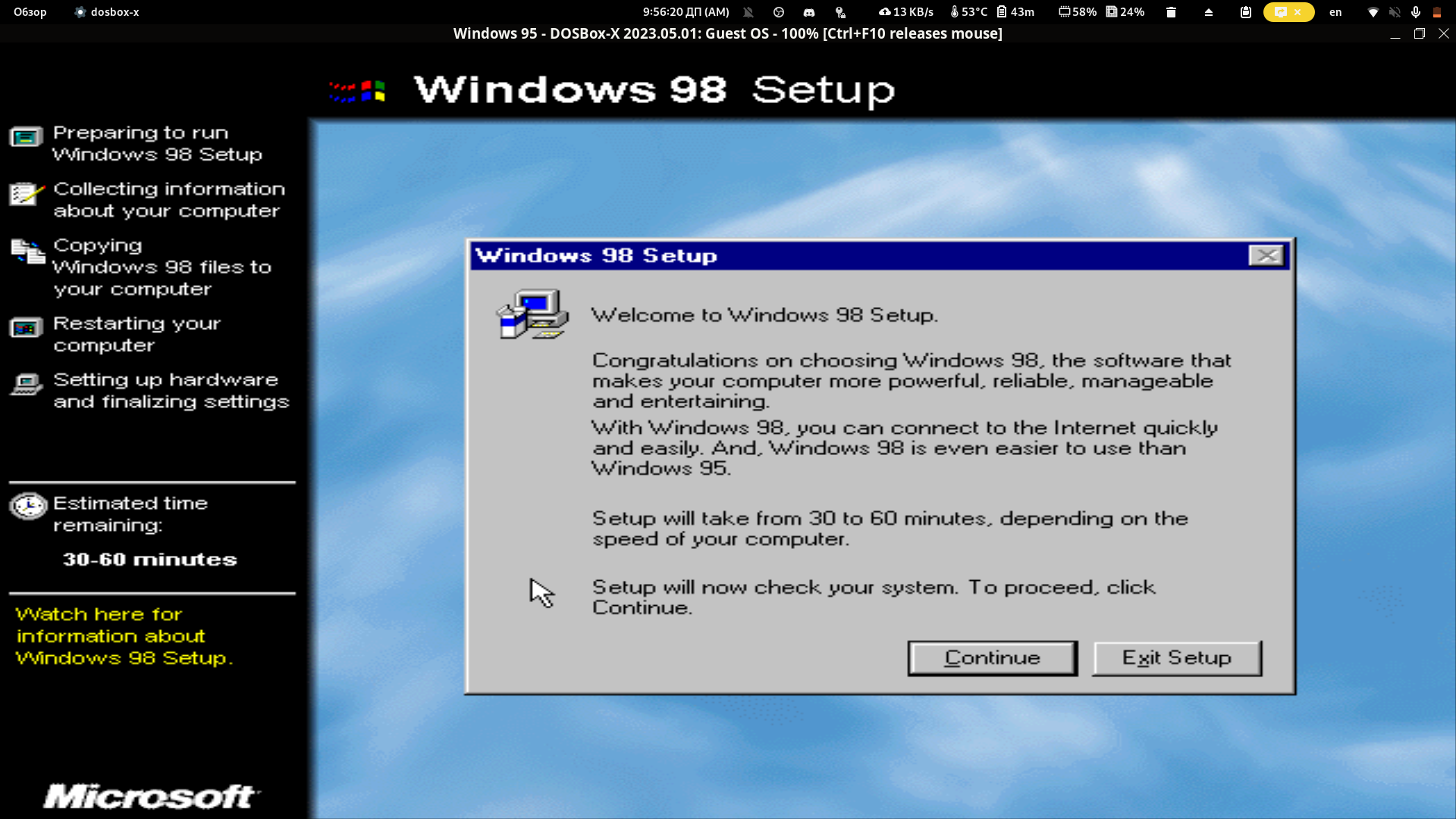Open the clipboard manager tray icon
This screenshot has width=1456, height=819.
point(1246,12)
